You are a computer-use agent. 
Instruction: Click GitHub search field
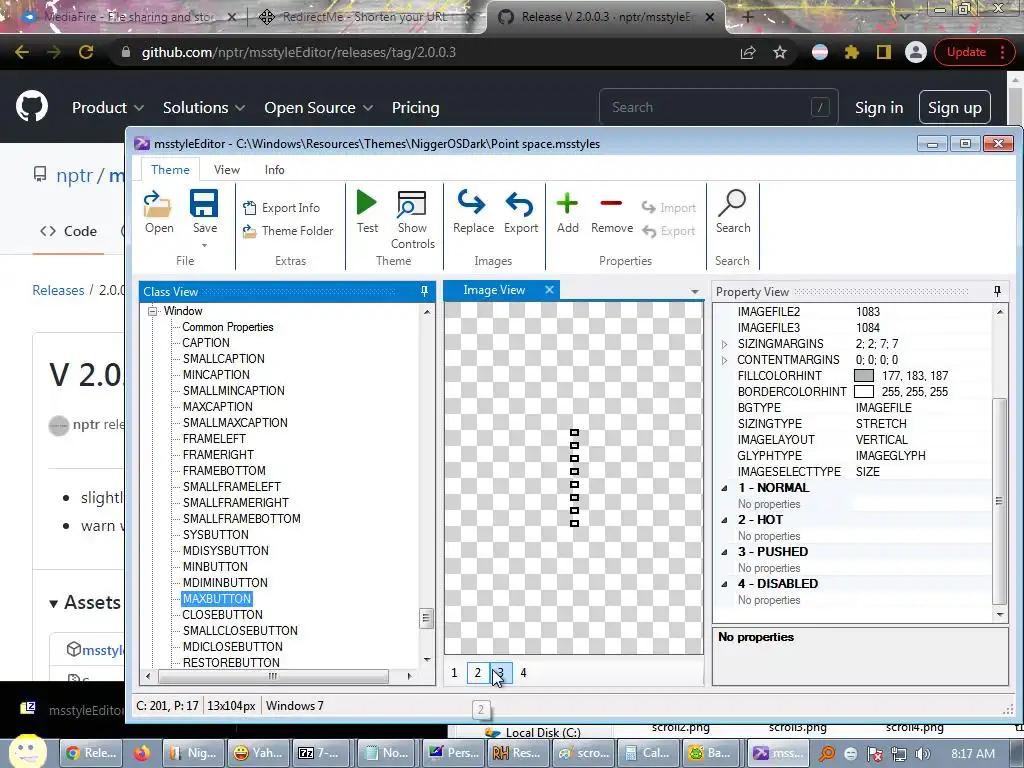pos(718,107)
